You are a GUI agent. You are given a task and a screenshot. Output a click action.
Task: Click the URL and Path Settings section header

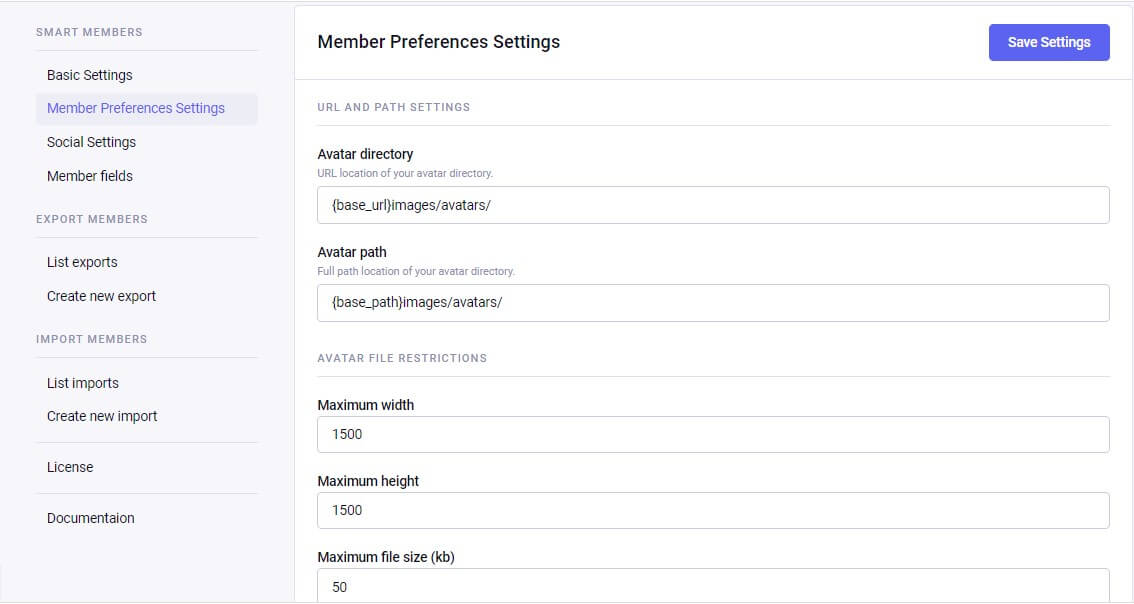pyautogui.click(x=393, y=107)
